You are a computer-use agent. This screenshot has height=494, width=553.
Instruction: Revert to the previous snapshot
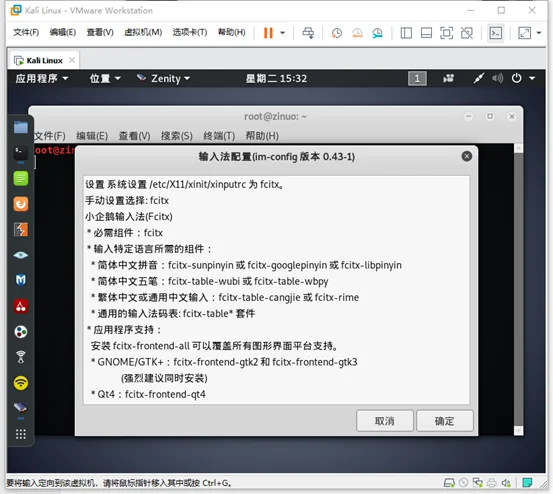click(x=357, y=33)
